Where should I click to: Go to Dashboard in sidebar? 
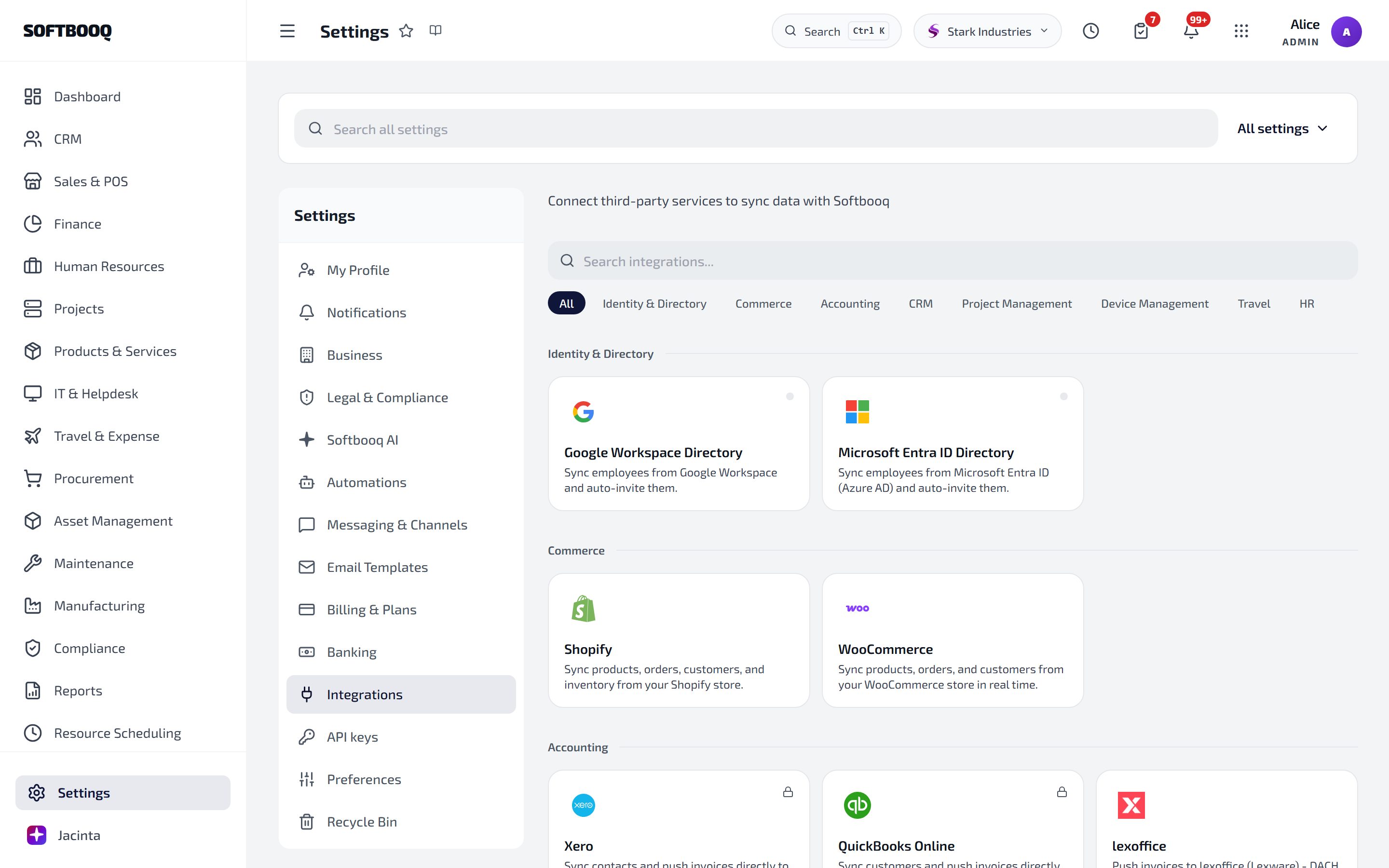coord(123,96)
